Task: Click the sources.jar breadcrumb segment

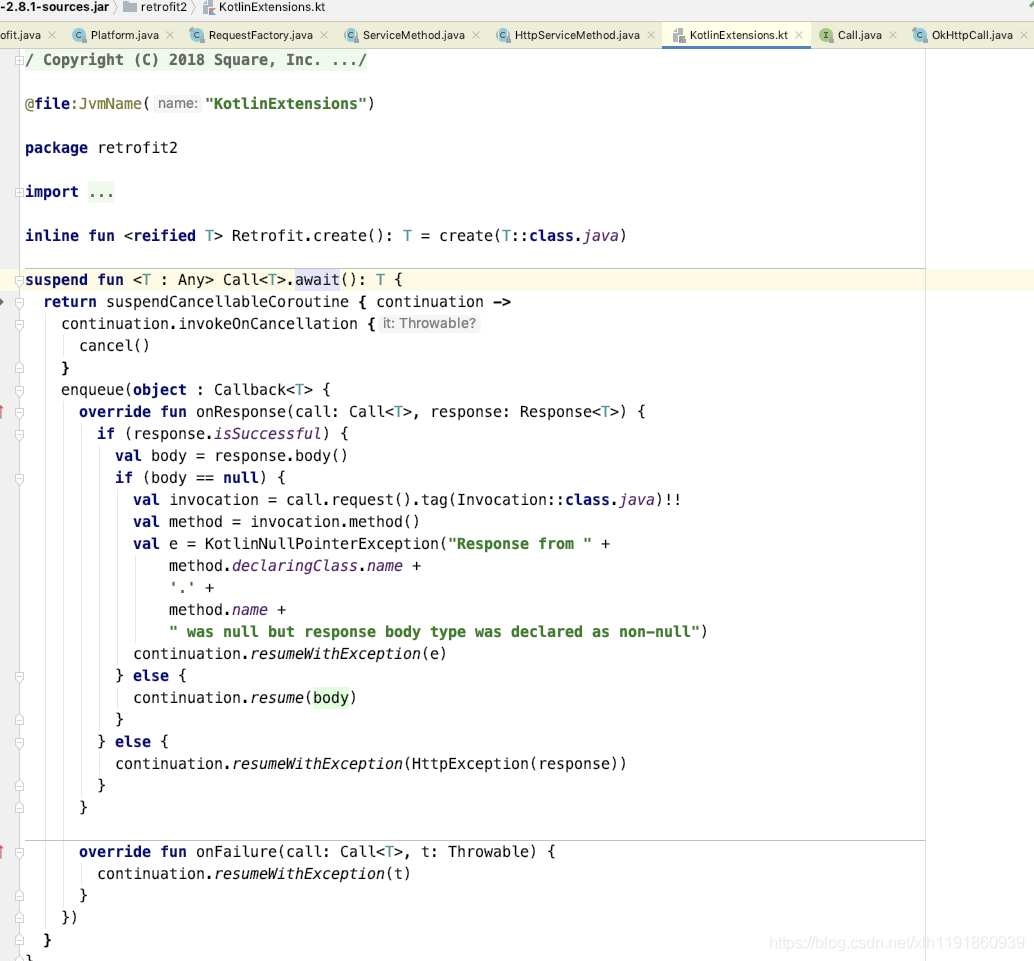Action: (x=55, y=7)
